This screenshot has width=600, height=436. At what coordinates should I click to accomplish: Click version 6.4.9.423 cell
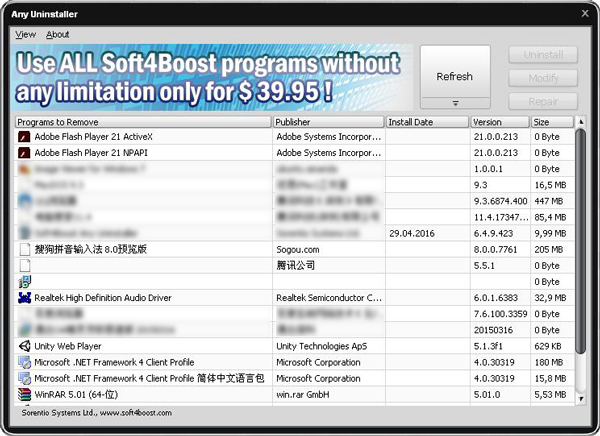tap(500, 234)
